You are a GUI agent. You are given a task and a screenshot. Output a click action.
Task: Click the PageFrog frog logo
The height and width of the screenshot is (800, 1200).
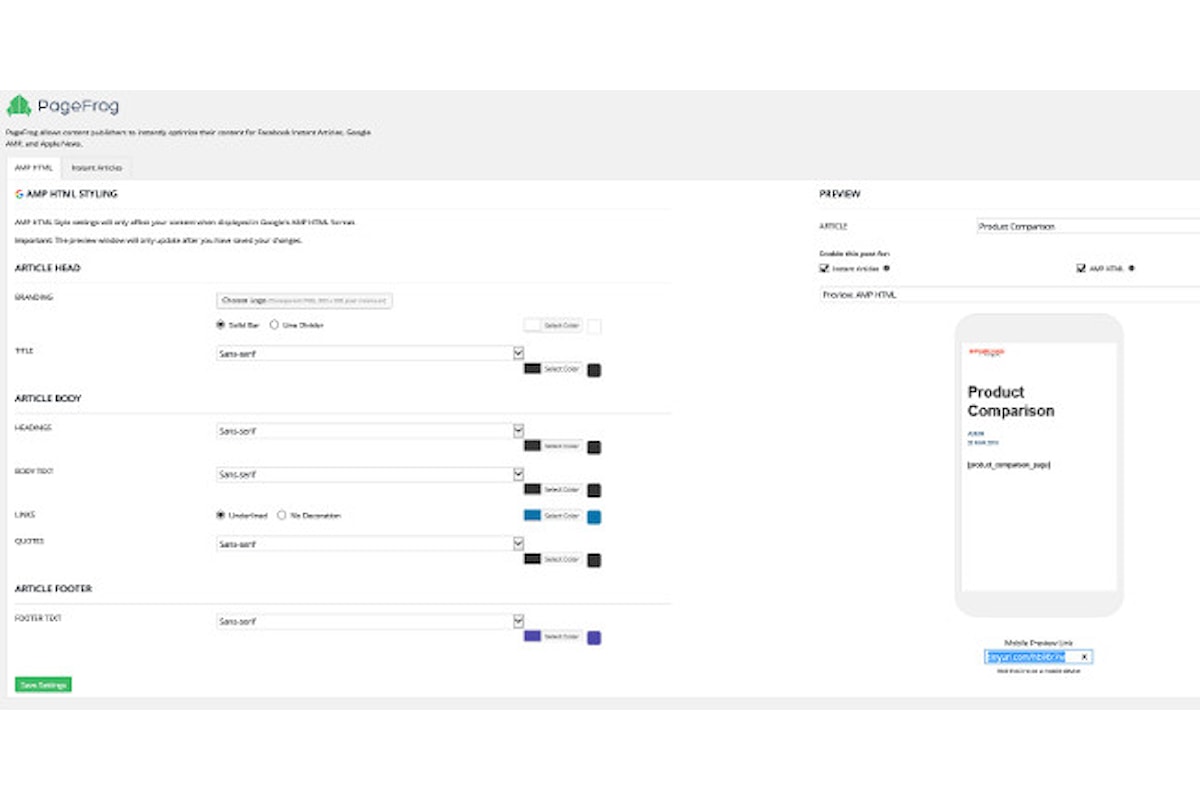click(19, 106)
